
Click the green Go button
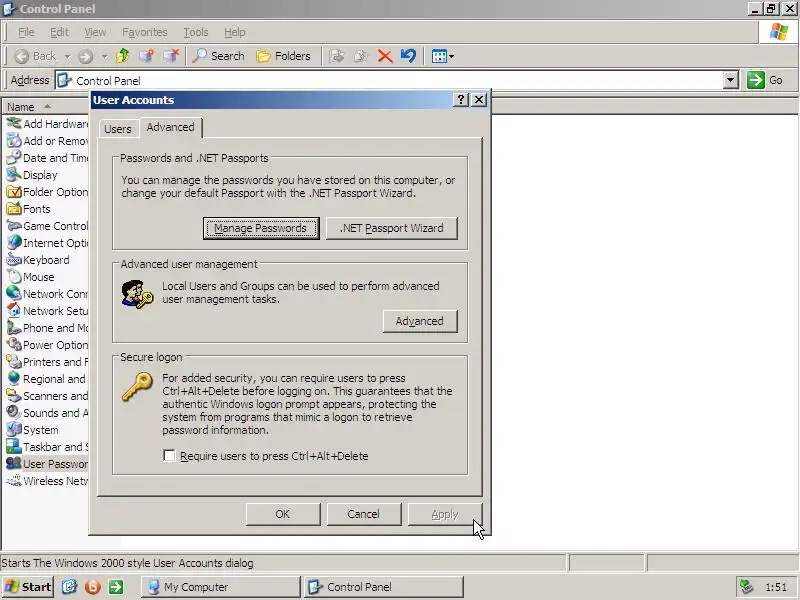coord(765,80)
